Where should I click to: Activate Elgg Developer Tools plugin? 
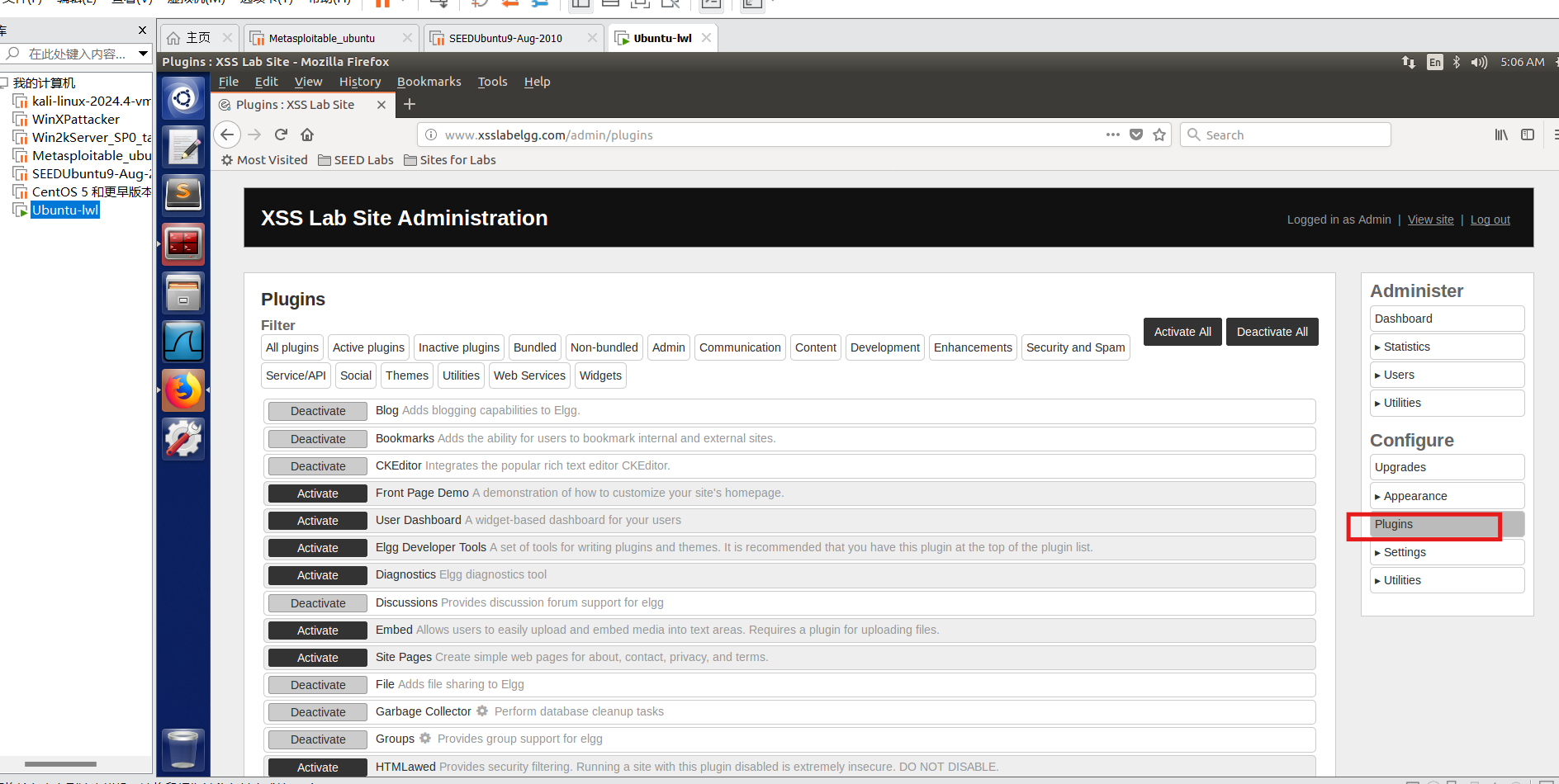pyautogui.click(x=318, y=548)
